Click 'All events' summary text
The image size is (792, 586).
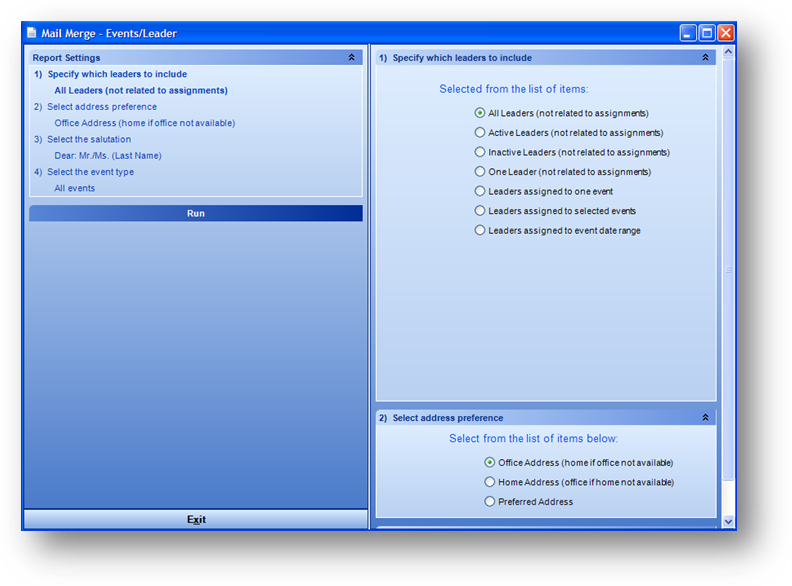(x=75, y=188)
